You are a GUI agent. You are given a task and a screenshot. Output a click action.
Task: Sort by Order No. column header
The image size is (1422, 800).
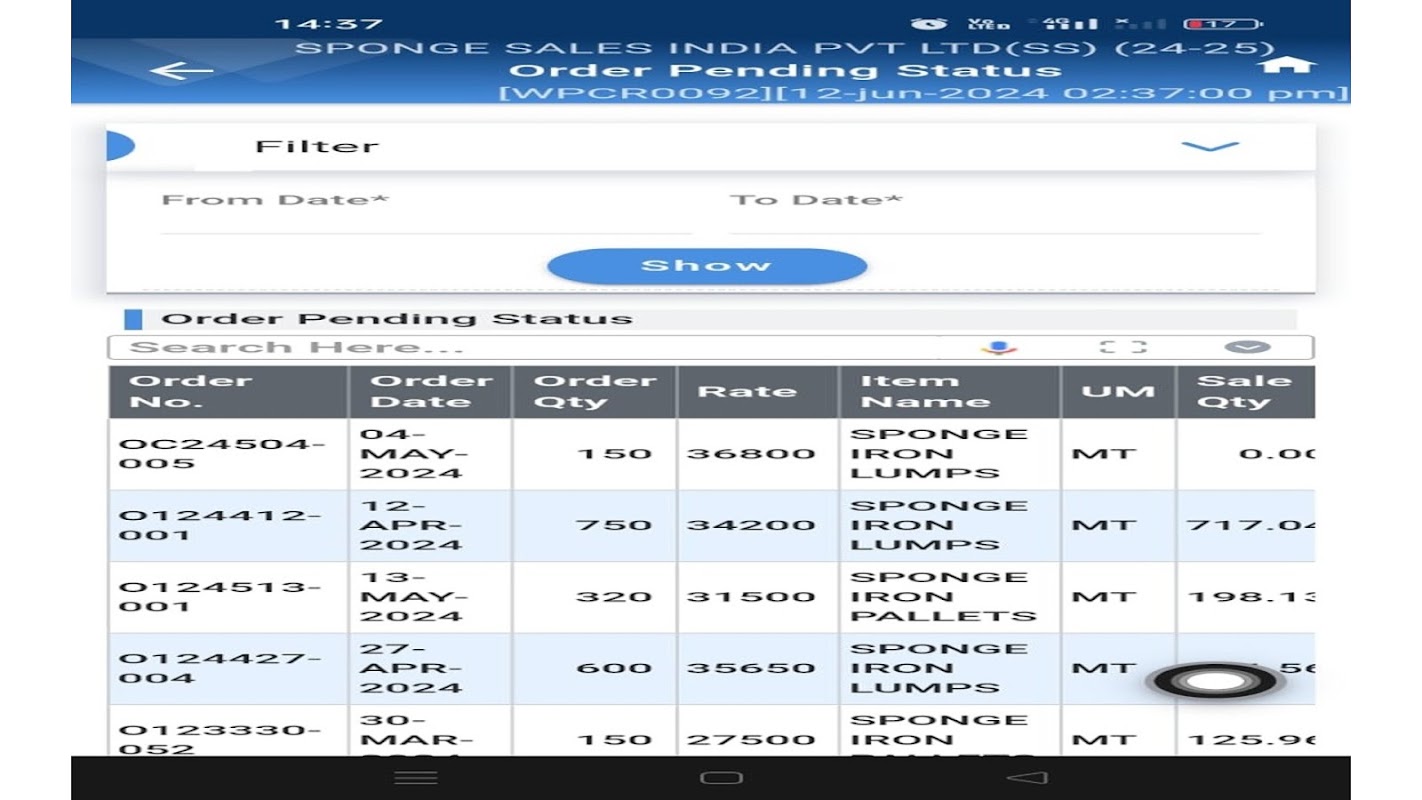click(228, 392)
